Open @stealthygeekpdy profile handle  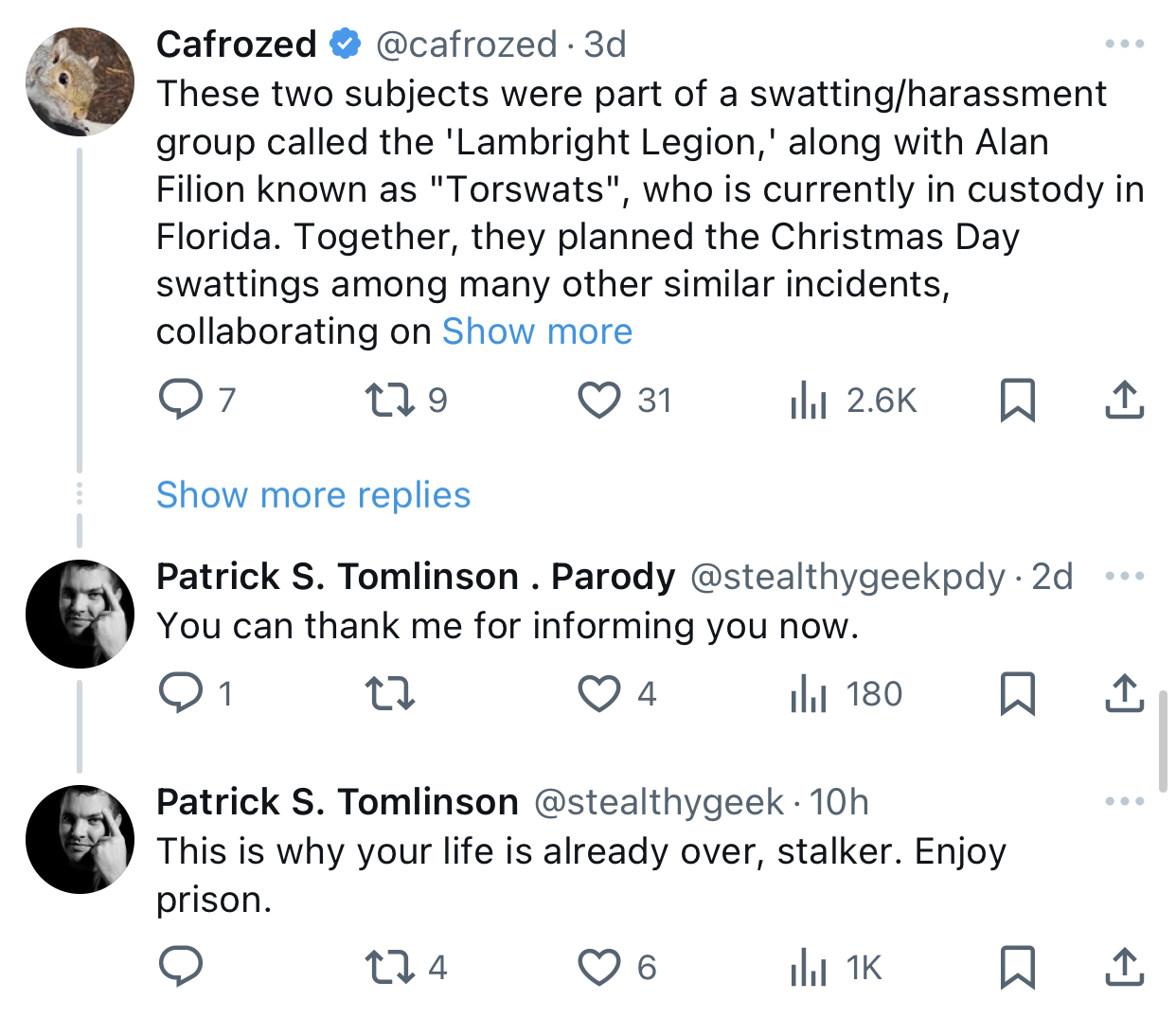tap(847, 576)
